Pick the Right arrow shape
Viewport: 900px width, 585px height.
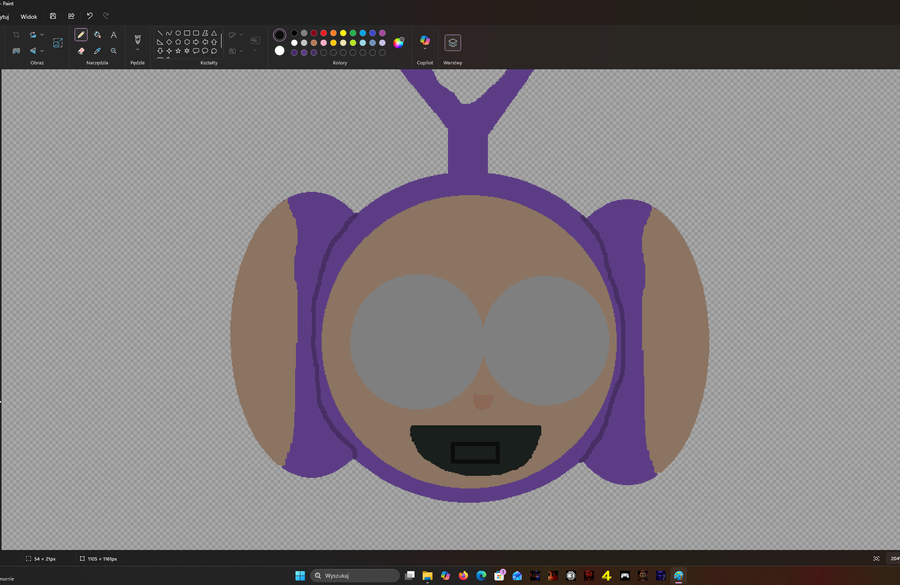point(196,42)
